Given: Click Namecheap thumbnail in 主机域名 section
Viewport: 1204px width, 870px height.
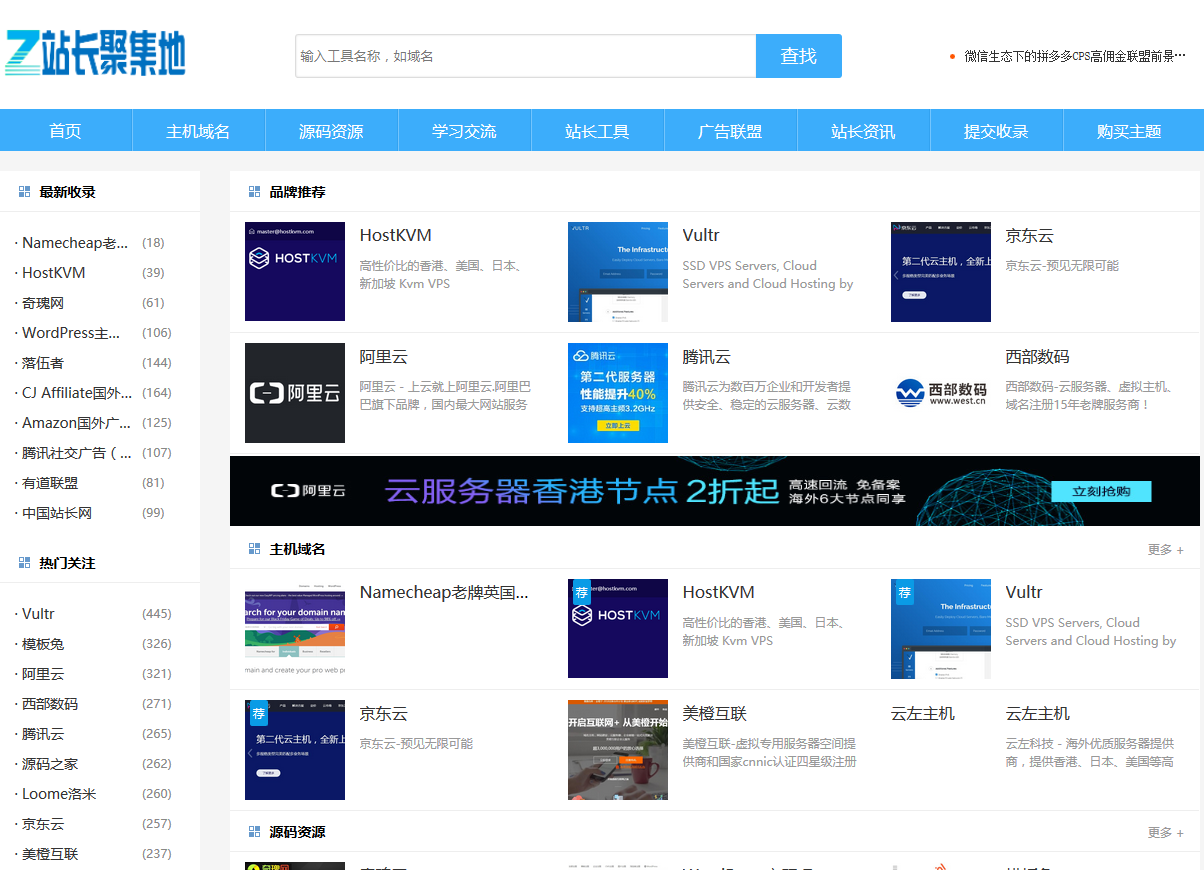Looking at the screenshot, I should click(x=295, y=629).
